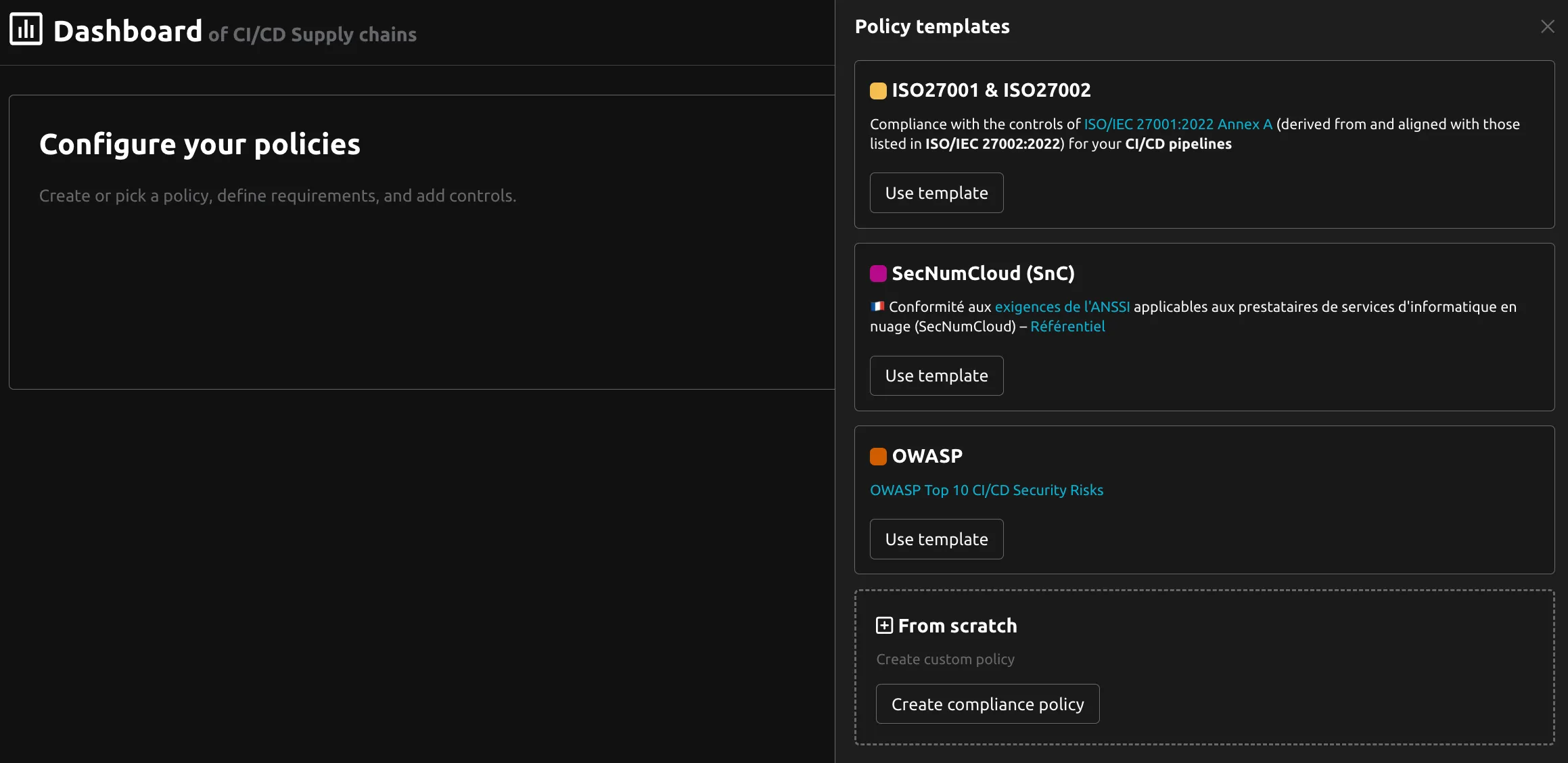Image resolution: width=1568 pixels, height=763 pixels.
Task: Open OWASP Top 10 CI/CD Security Risks
Action: 986,490
